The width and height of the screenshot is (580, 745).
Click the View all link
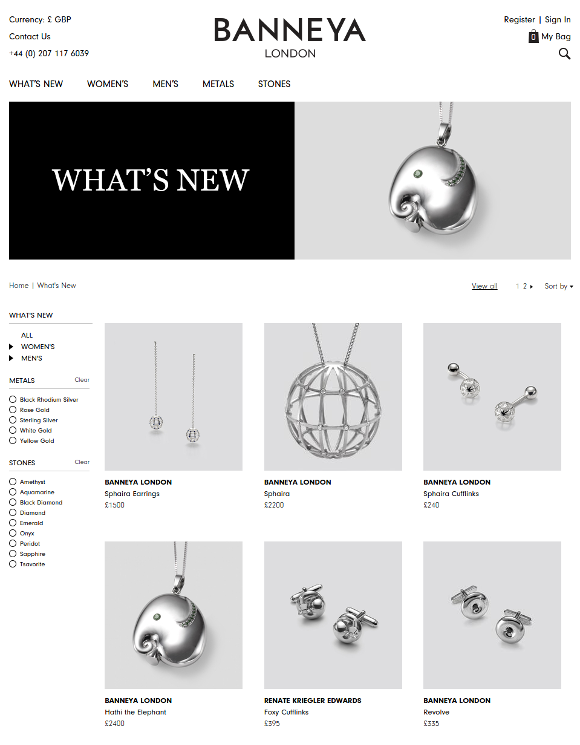click(x=485, y=286)
